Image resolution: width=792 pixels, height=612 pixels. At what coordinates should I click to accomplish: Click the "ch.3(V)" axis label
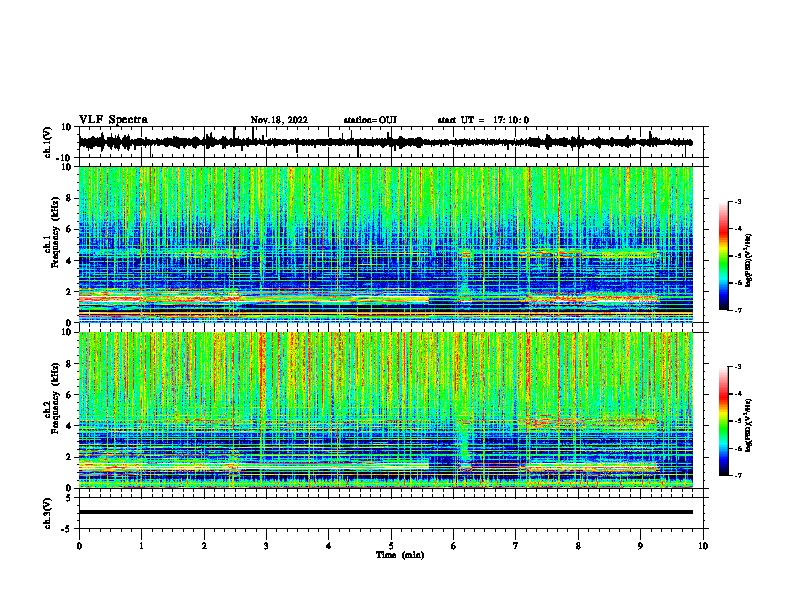tap(48, 513)
